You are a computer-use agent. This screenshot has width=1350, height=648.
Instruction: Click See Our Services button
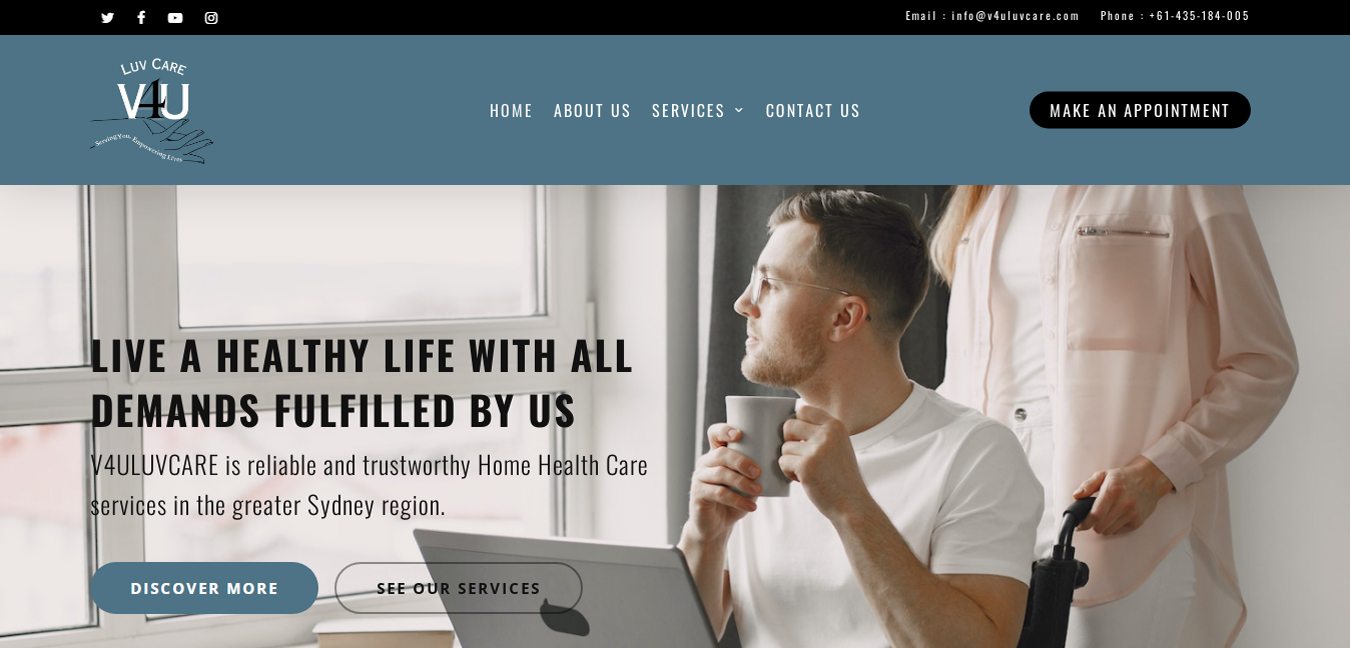(459, 588)
